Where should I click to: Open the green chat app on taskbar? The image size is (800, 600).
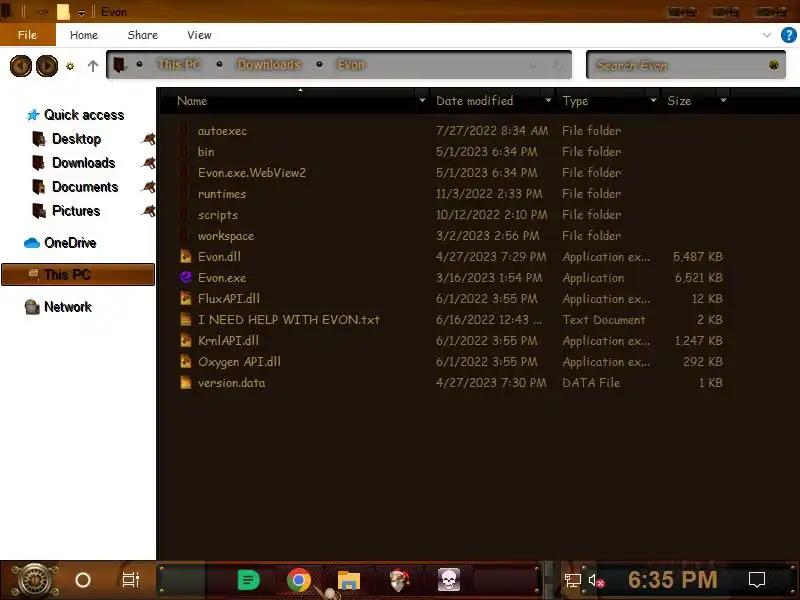248,580
